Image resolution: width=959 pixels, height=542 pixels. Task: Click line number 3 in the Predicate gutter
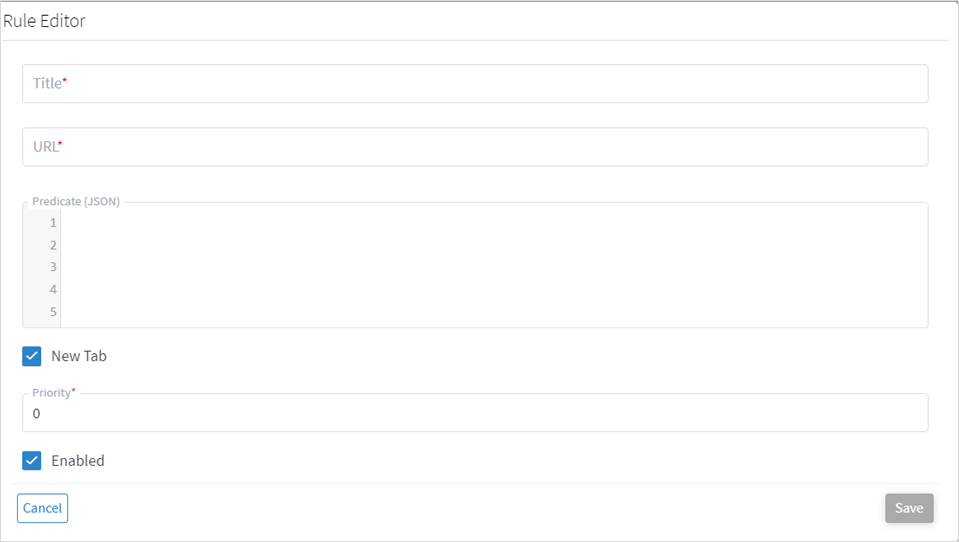(53, 267)
